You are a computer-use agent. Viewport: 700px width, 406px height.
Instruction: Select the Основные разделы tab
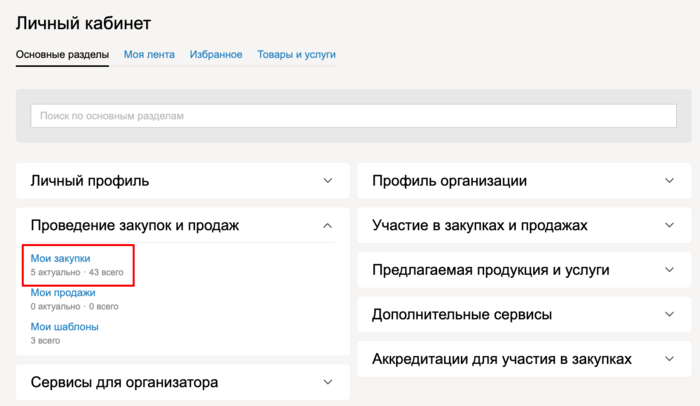pyautogui.click(x=62, y=54)
